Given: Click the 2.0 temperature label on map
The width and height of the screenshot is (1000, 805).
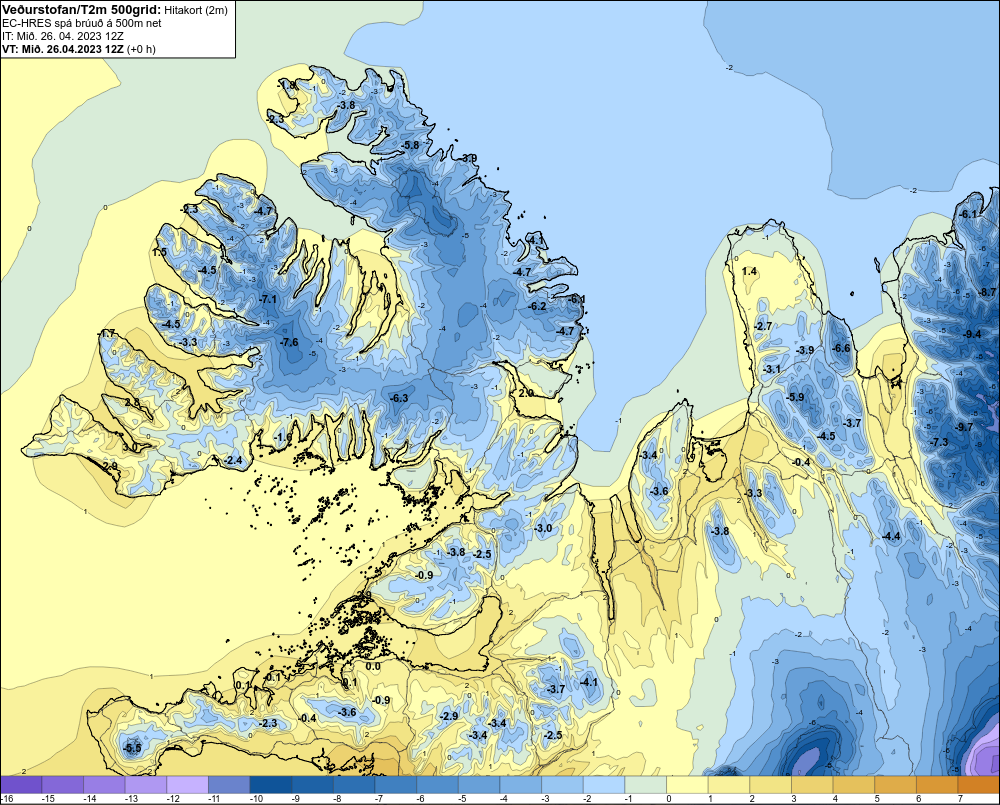Looking at the screenshot, I should pyautogui.click(x=526, y=393).
